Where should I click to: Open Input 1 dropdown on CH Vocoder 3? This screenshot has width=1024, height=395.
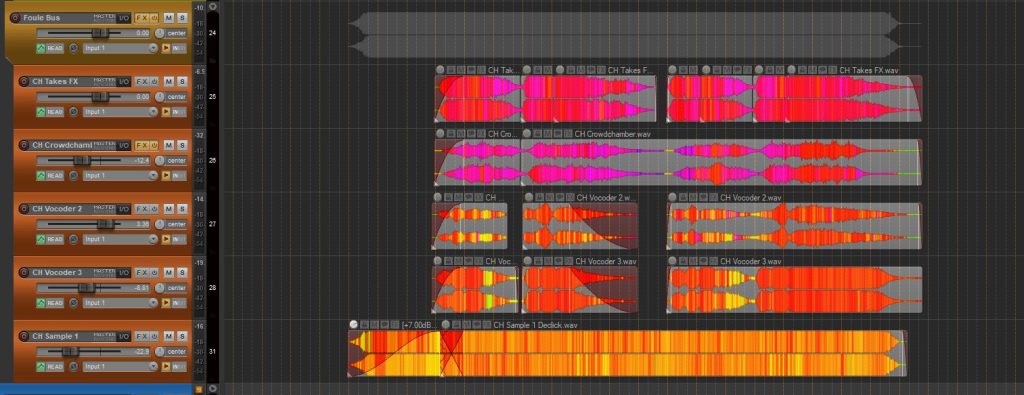tap(120, 303)
